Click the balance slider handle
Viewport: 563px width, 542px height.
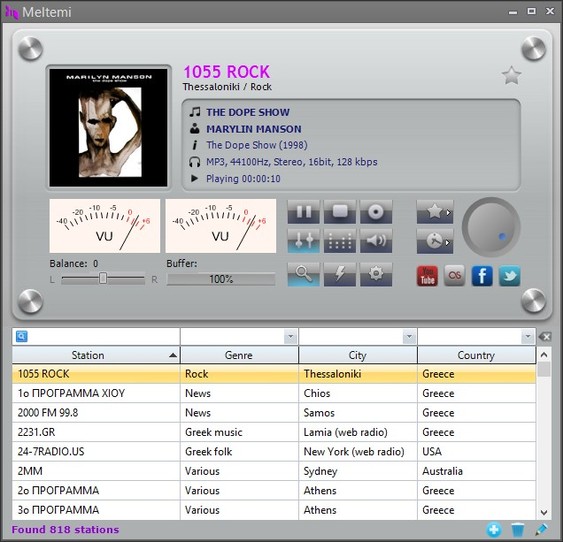(103, 278)
